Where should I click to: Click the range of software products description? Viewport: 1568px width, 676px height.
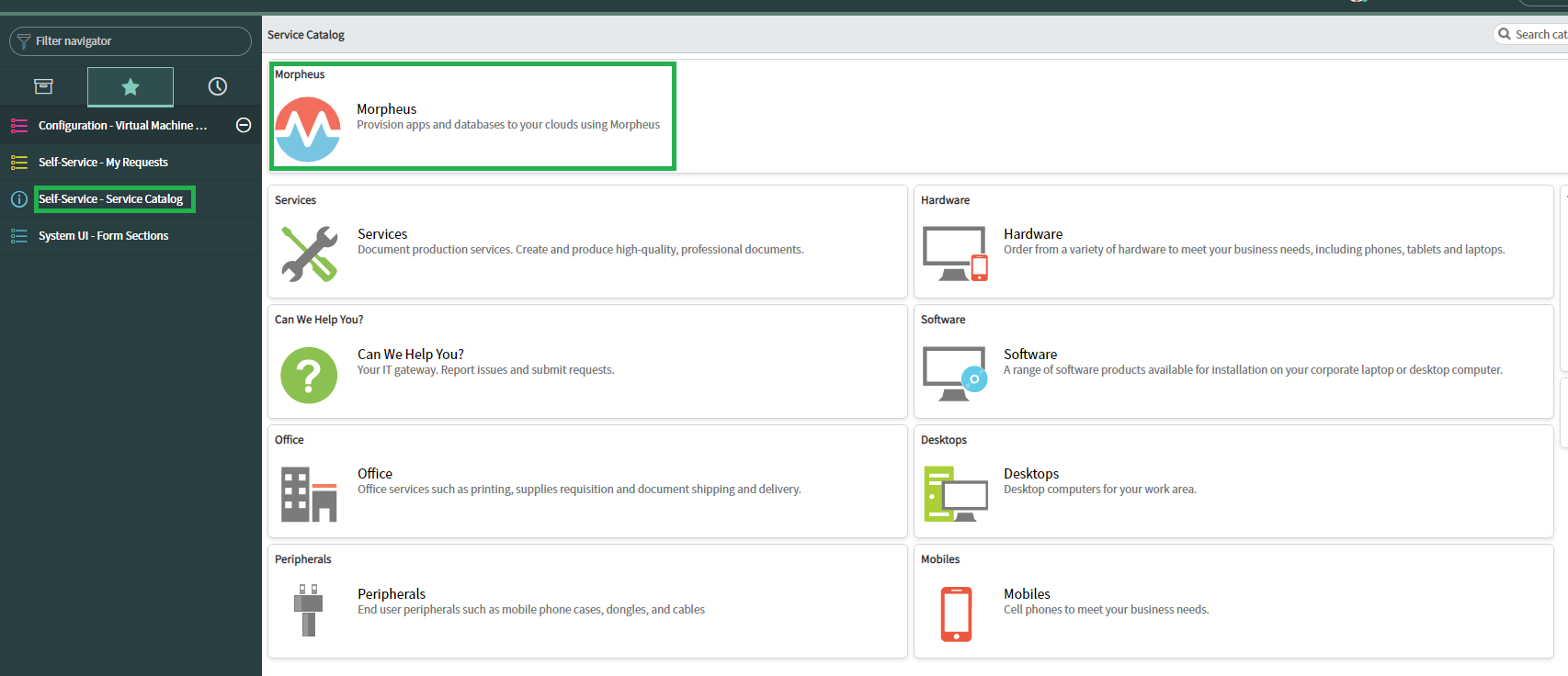click(x=1254, y=370)
